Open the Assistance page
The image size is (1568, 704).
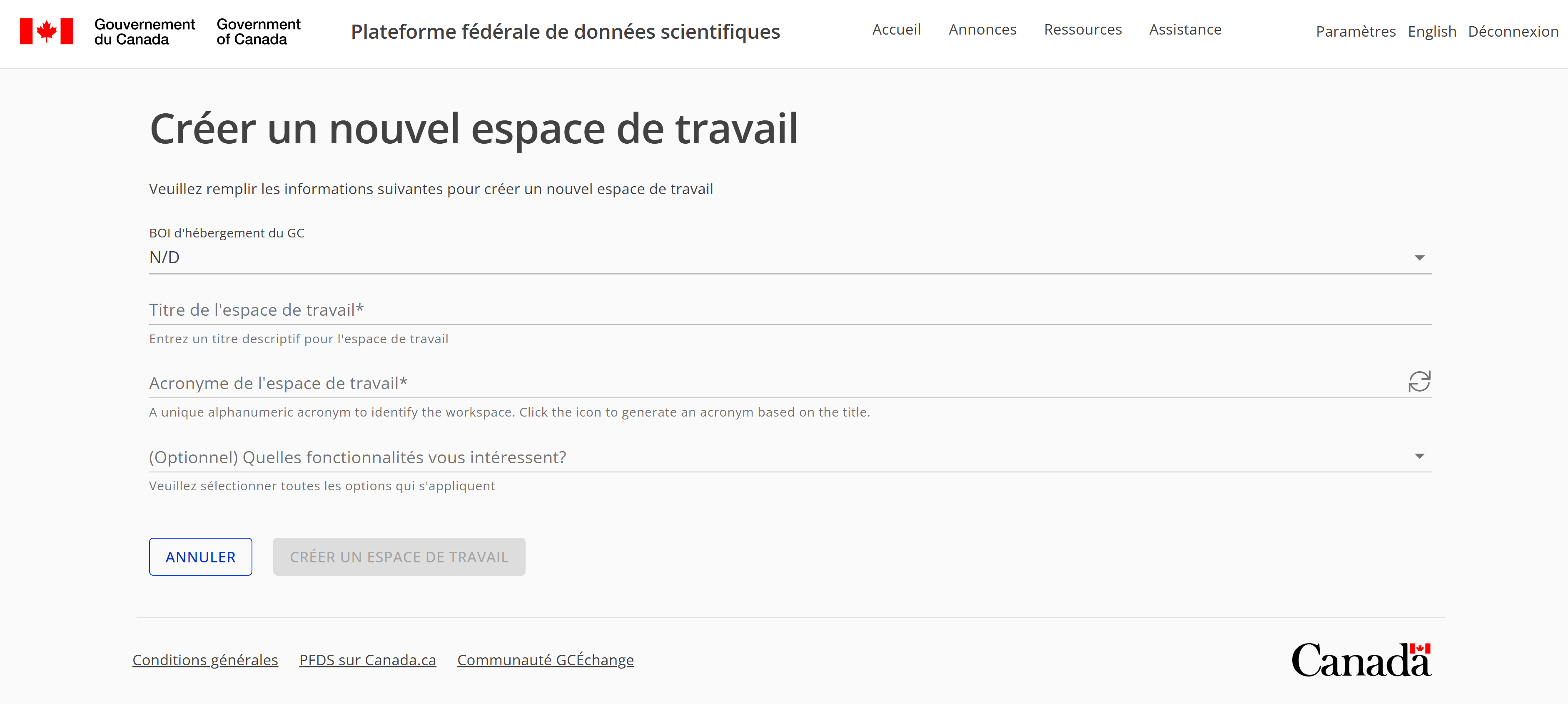pyautogui.click(x=1184, y=29)
